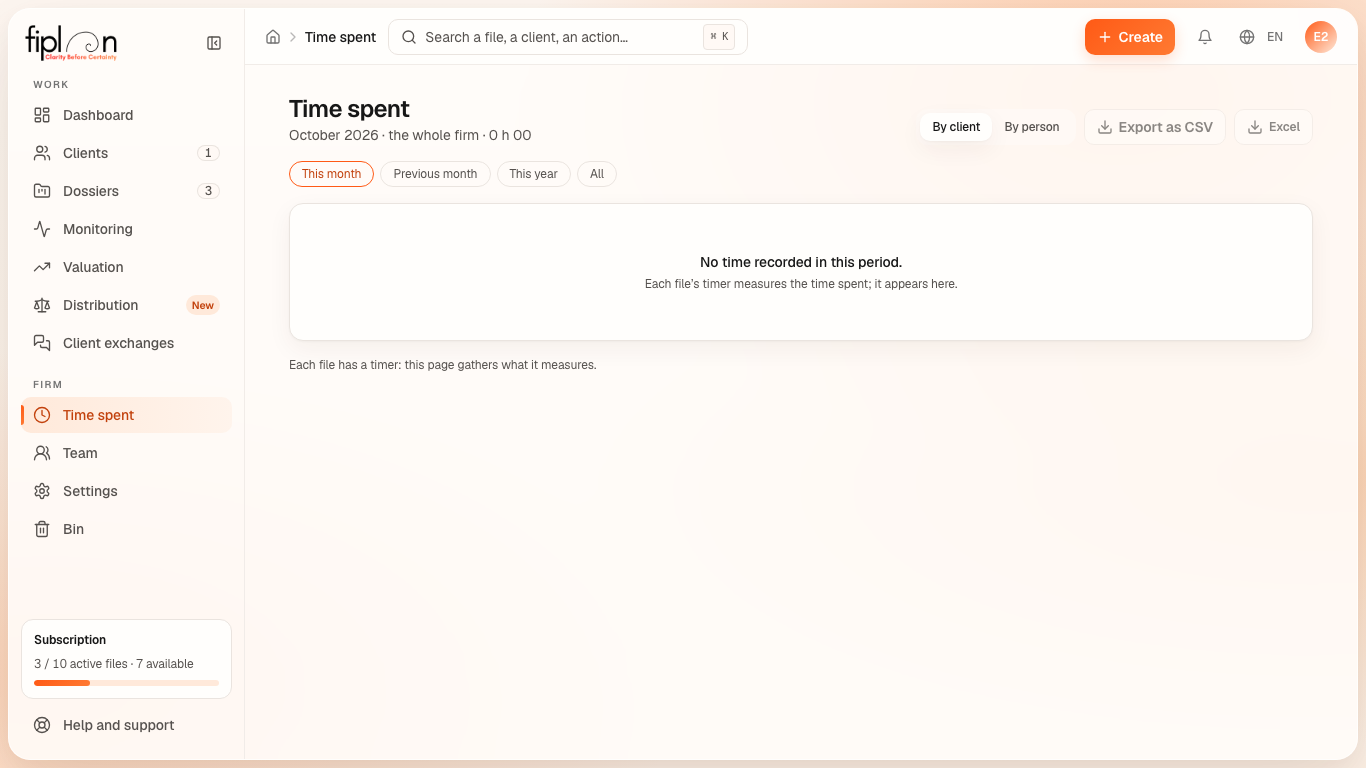
Task: Download the Excel export
Action: click(1273, 127)
